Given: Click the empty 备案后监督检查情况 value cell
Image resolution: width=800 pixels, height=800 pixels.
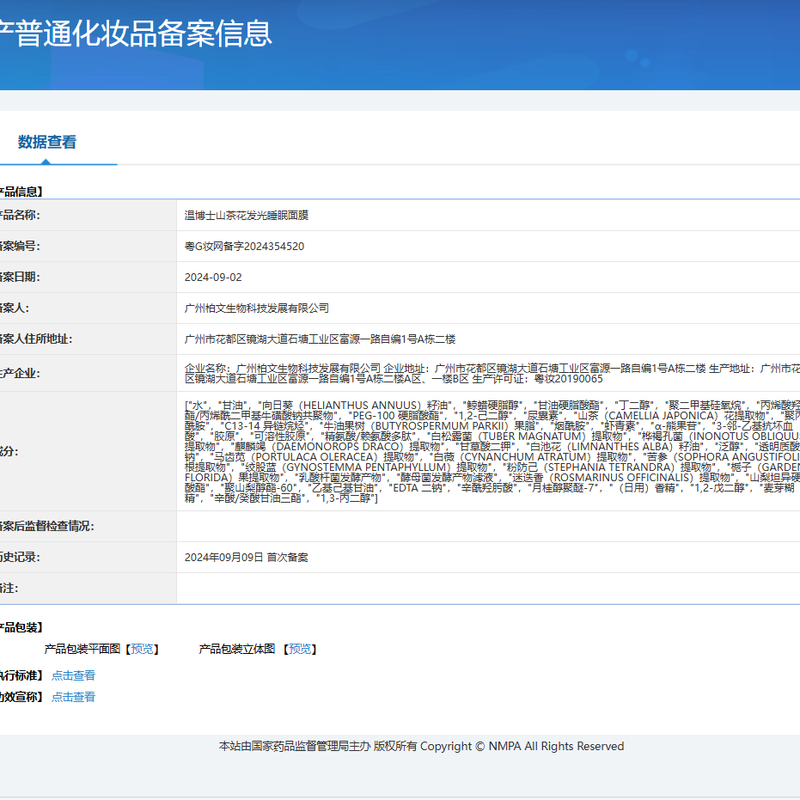Looking at the screenshot, I should (x=480, y=526).
